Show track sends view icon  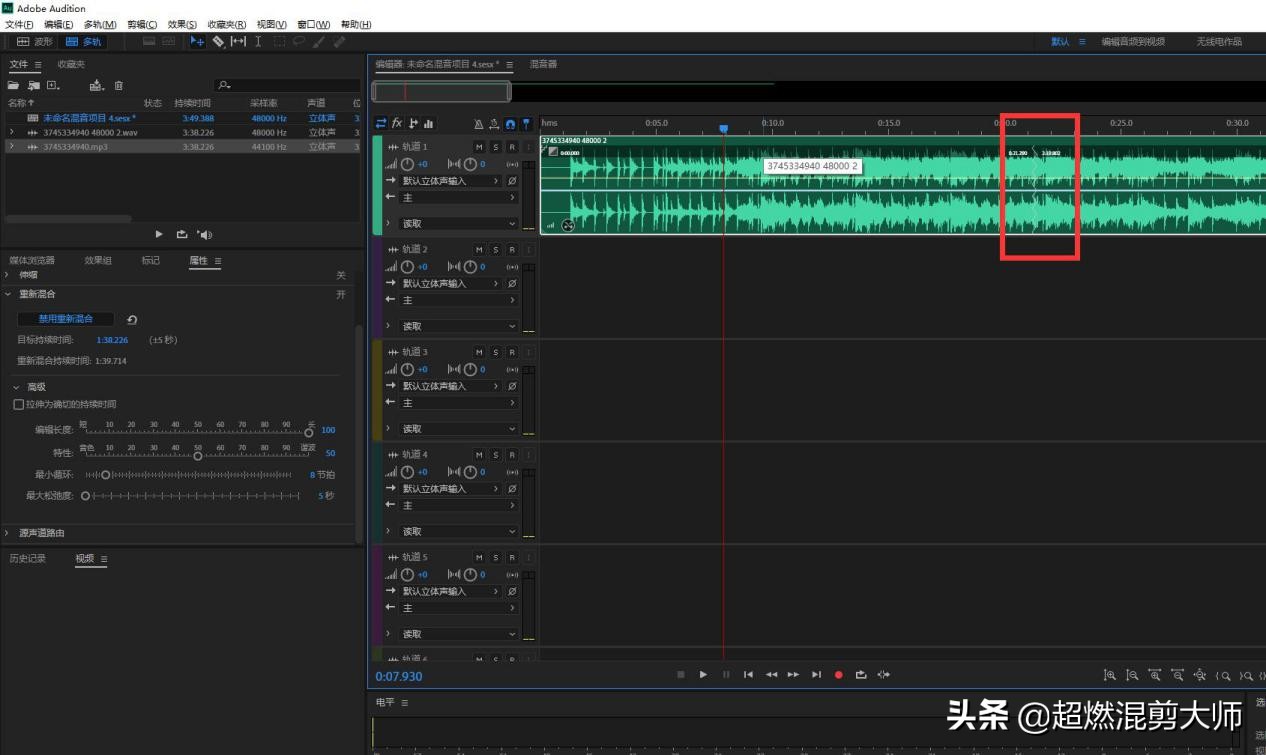click(413, 124)
